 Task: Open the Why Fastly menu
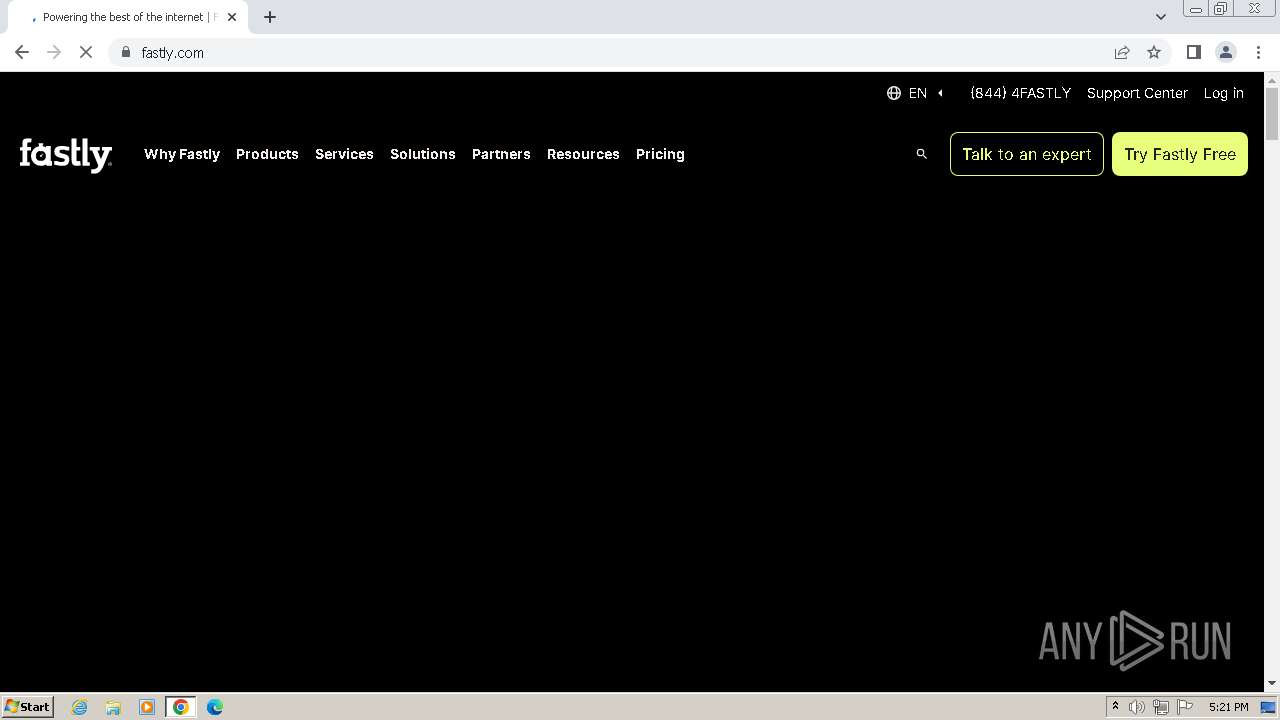point(182,154)
